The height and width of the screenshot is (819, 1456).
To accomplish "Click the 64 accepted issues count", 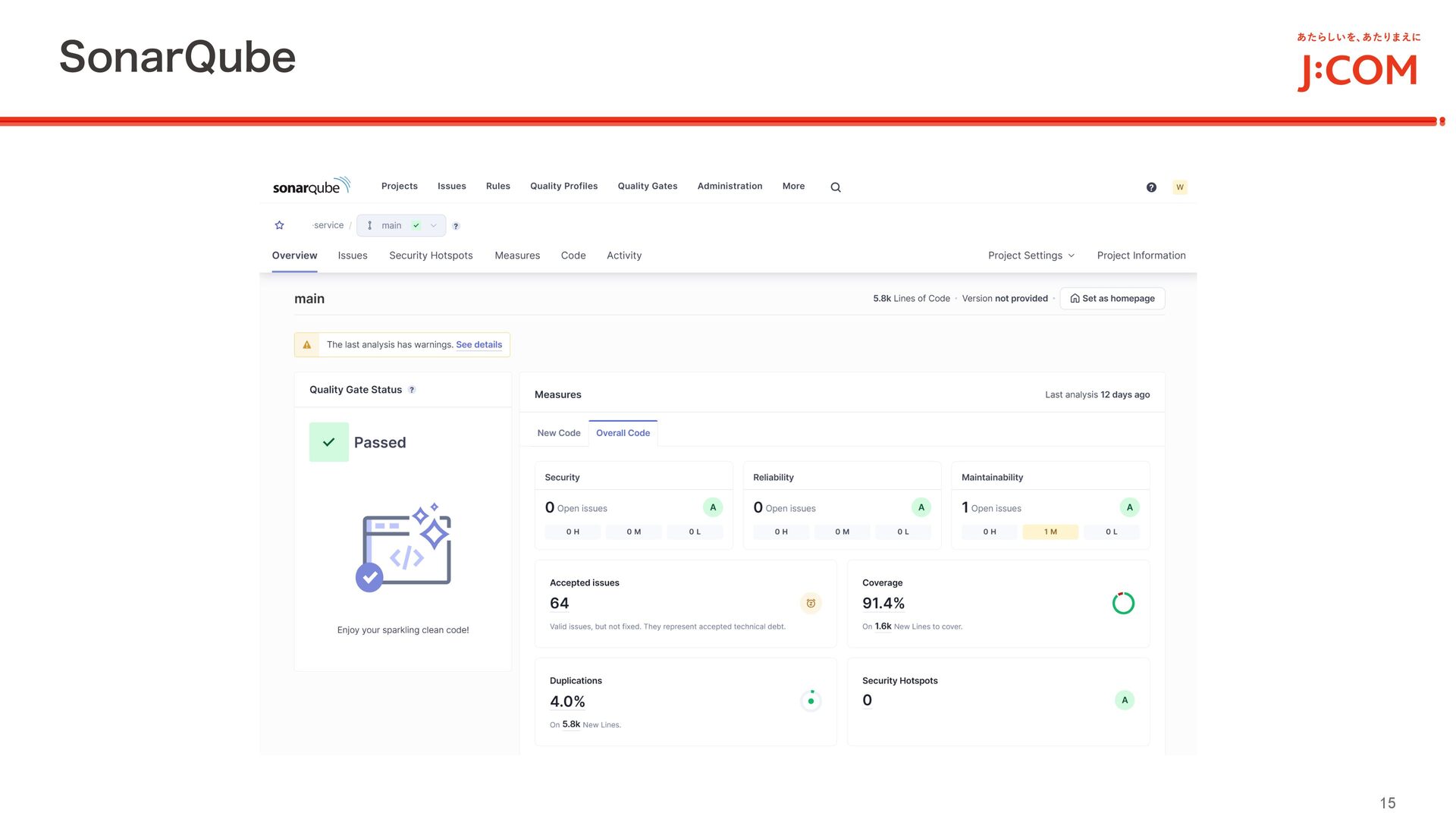I will pos(560,604).
